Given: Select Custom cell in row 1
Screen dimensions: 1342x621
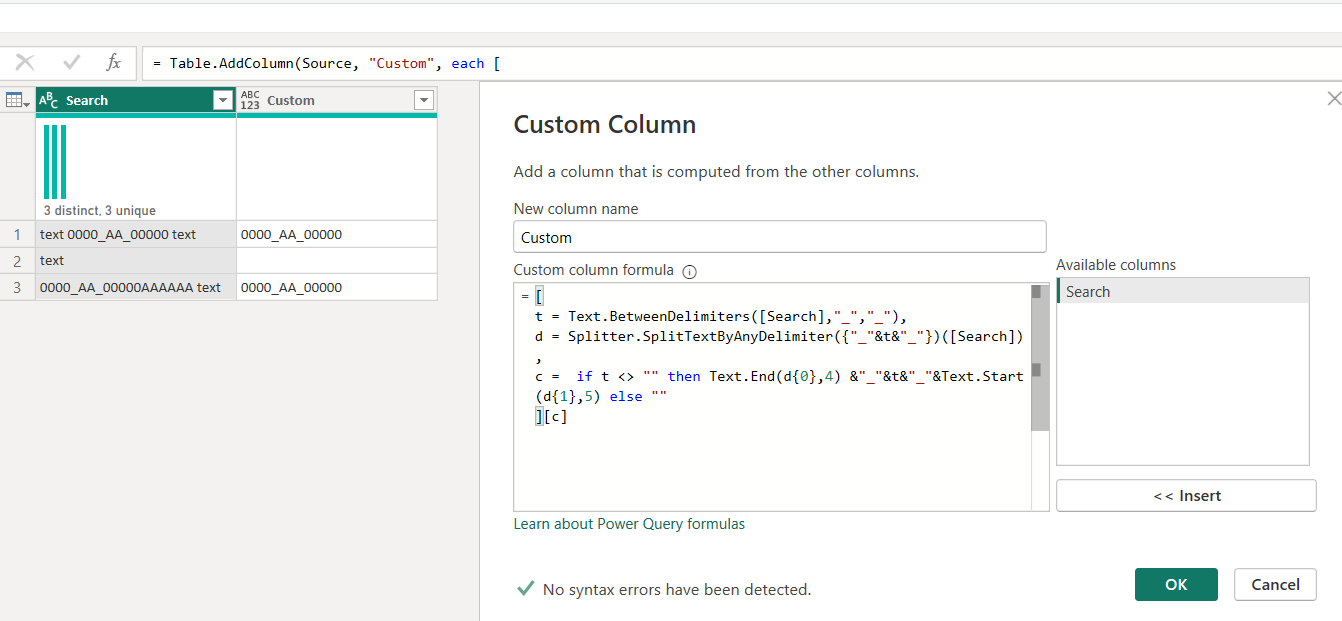Looking at the screenshot, I should (337, 234).
